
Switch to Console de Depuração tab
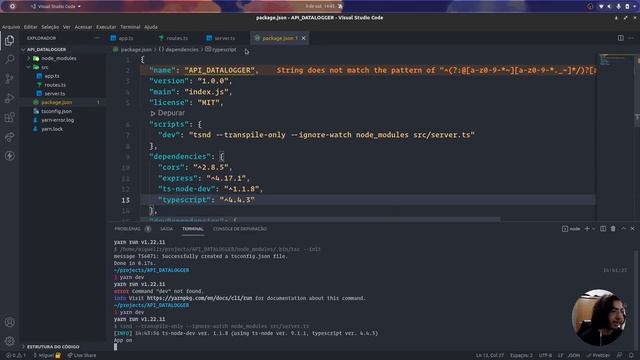[240, 229]
